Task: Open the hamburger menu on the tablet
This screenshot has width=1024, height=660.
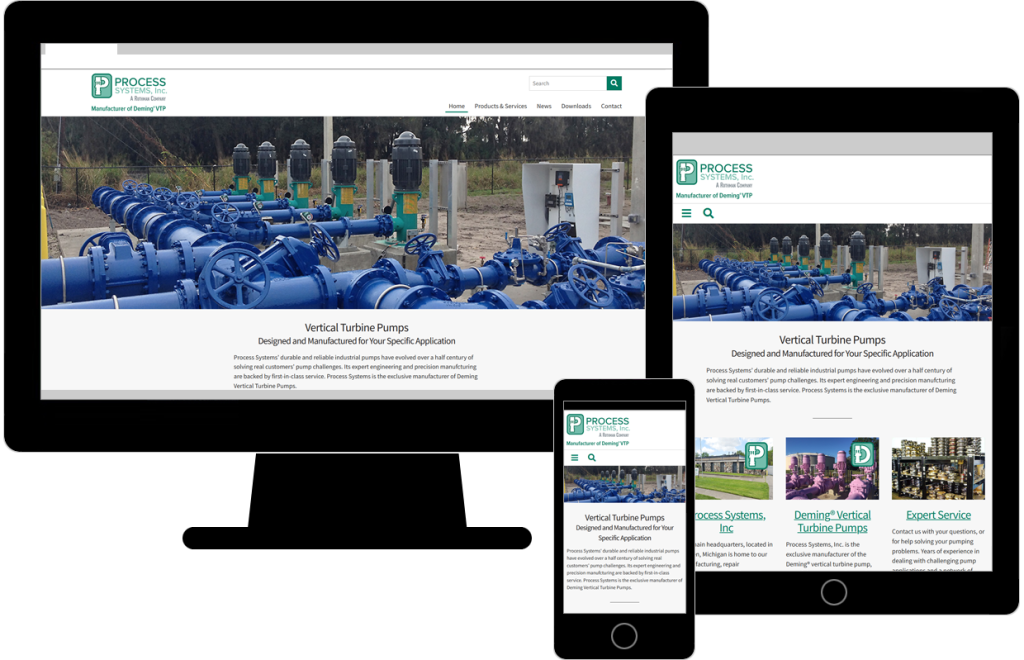Action: 686,213
